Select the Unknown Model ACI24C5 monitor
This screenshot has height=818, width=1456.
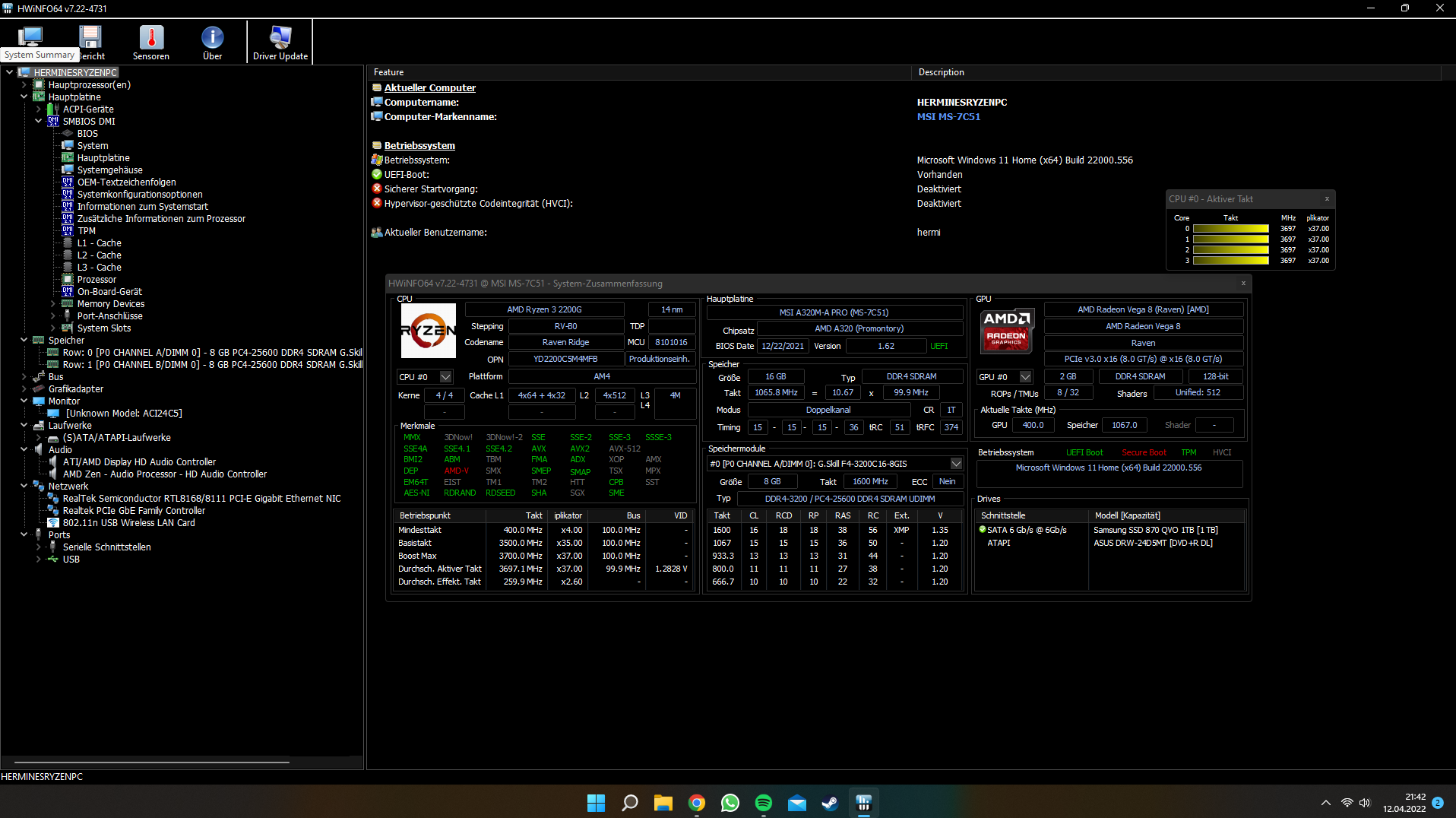(x=124, y=414)
